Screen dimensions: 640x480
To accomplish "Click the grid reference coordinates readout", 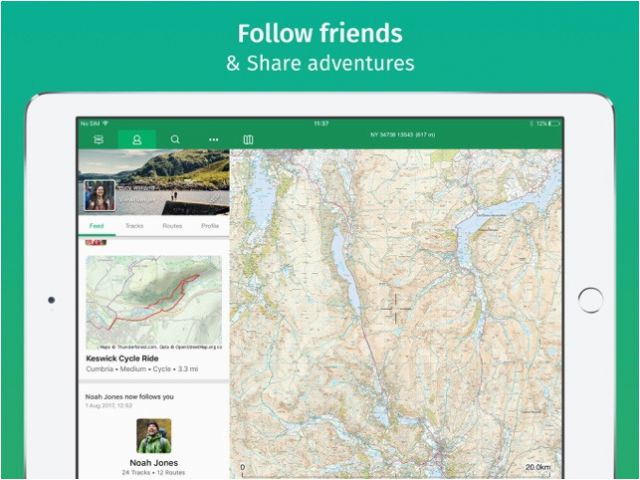I will pyautogui.click(x=402, y=134).
